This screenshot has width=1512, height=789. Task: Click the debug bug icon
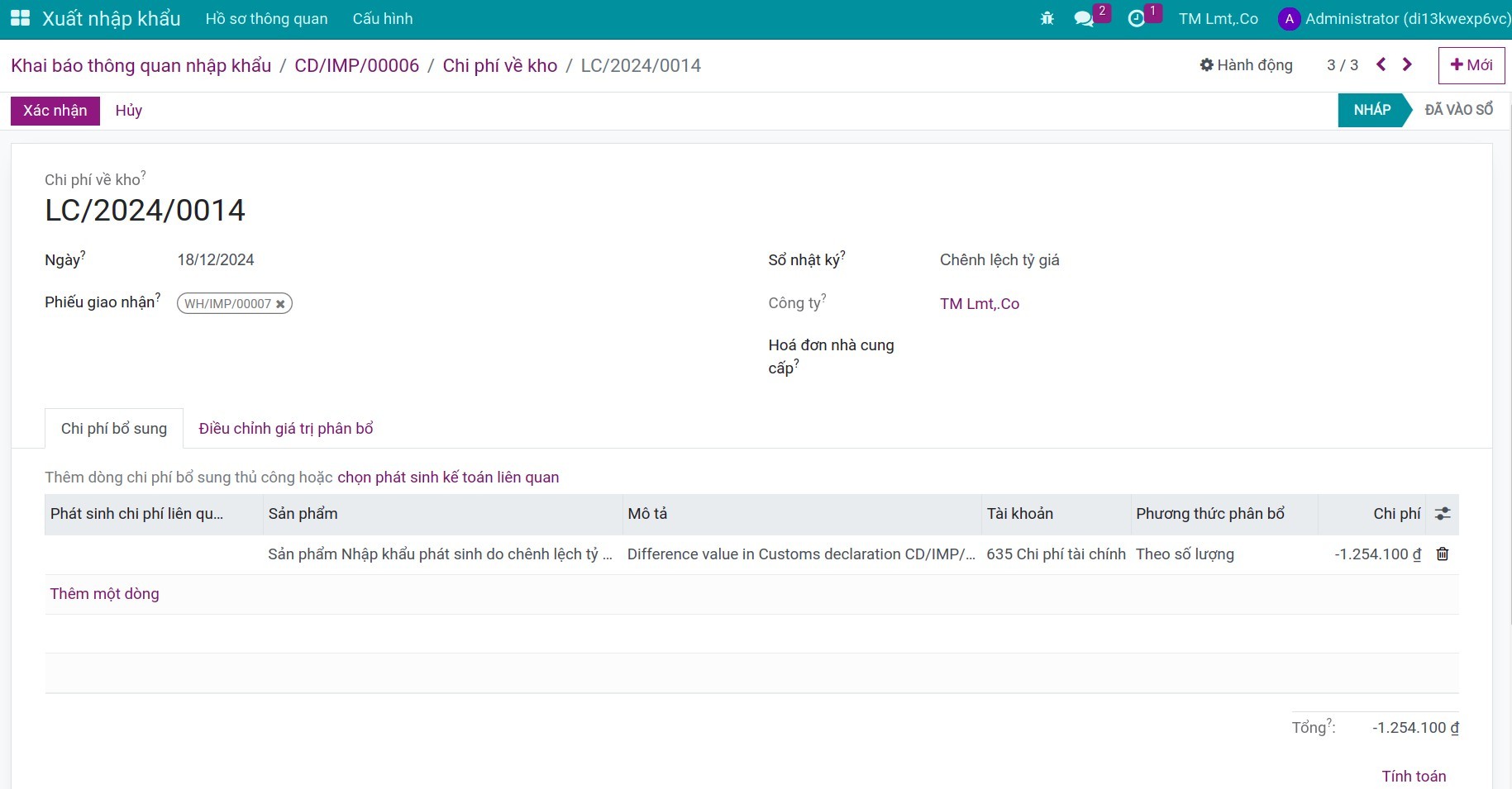pyautogui.click(x=1047, y=18)
